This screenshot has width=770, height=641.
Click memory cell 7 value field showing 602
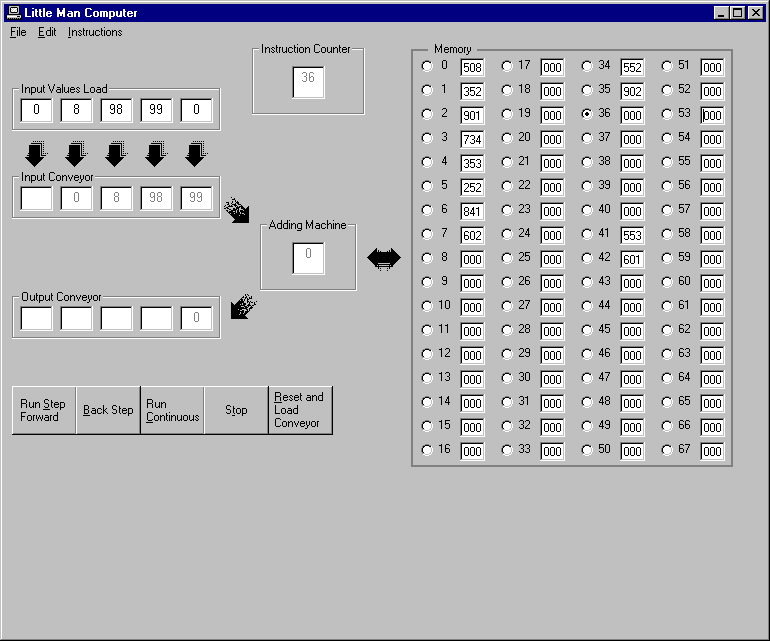click(472, 235)
